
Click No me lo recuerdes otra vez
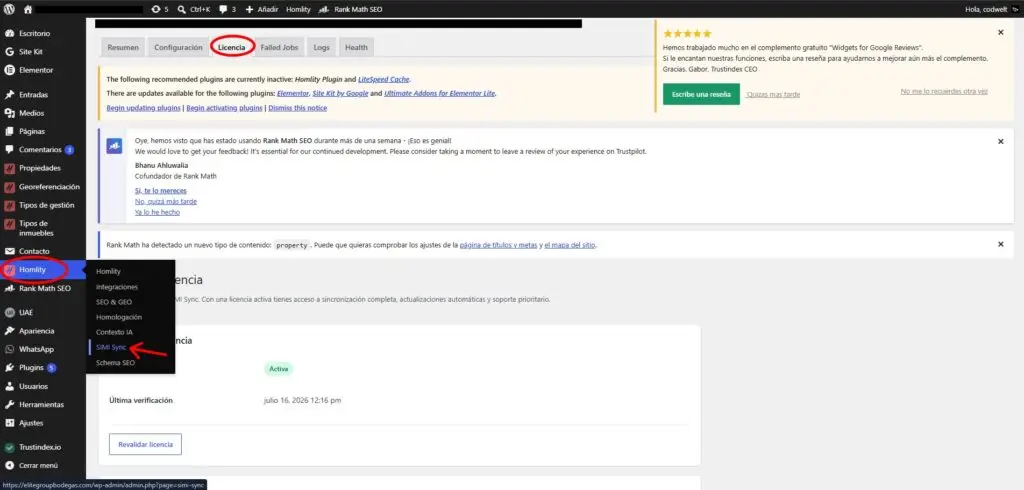(x=944, y=91)
